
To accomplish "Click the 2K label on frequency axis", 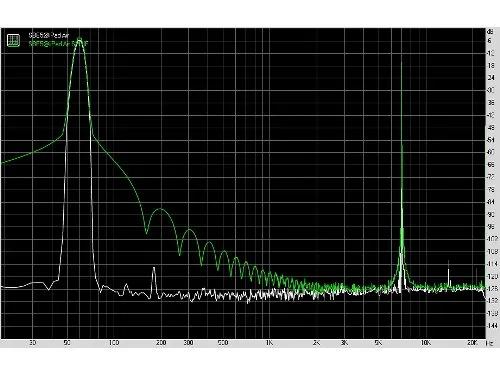I will coord(316,343).
